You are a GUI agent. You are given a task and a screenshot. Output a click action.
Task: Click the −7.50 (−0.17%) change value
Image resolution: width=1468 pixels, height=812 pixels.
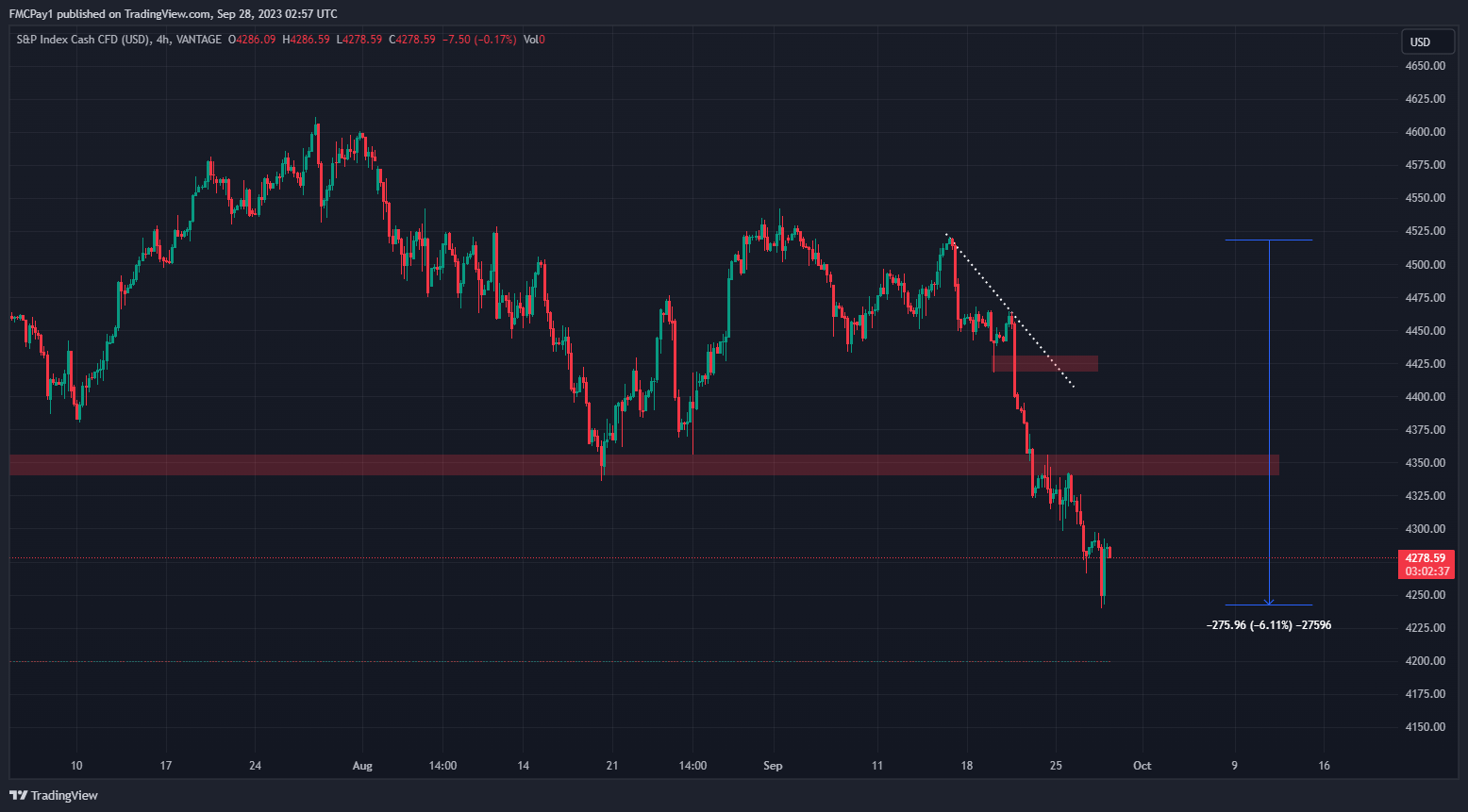478,40
